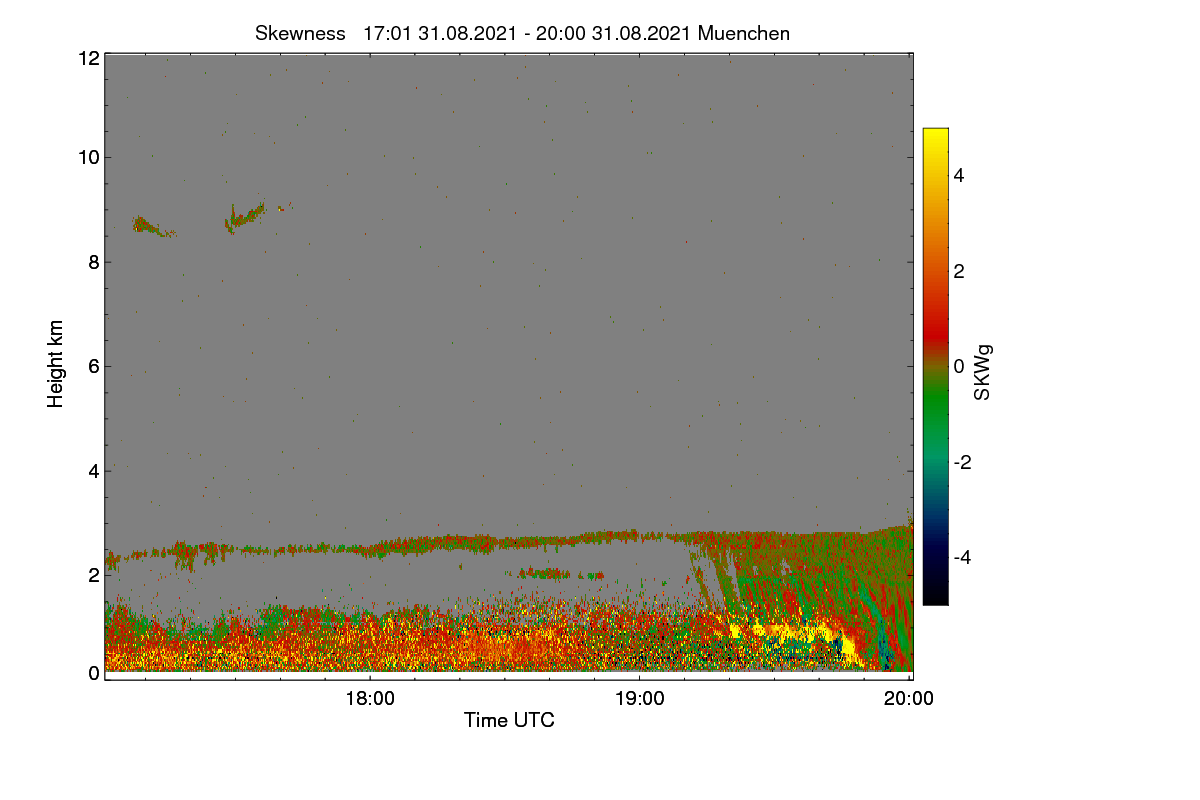Click the height axis tick label 2
The image size is (1200, 800).
click(x=93, y=575)
